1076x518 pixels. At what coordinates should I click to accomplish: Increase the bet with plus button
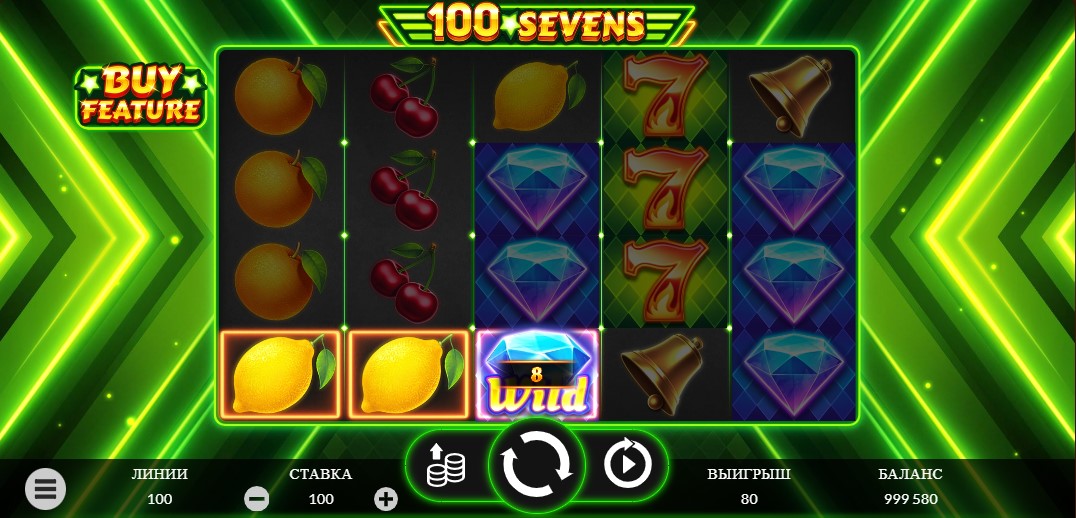coord(386,499)
